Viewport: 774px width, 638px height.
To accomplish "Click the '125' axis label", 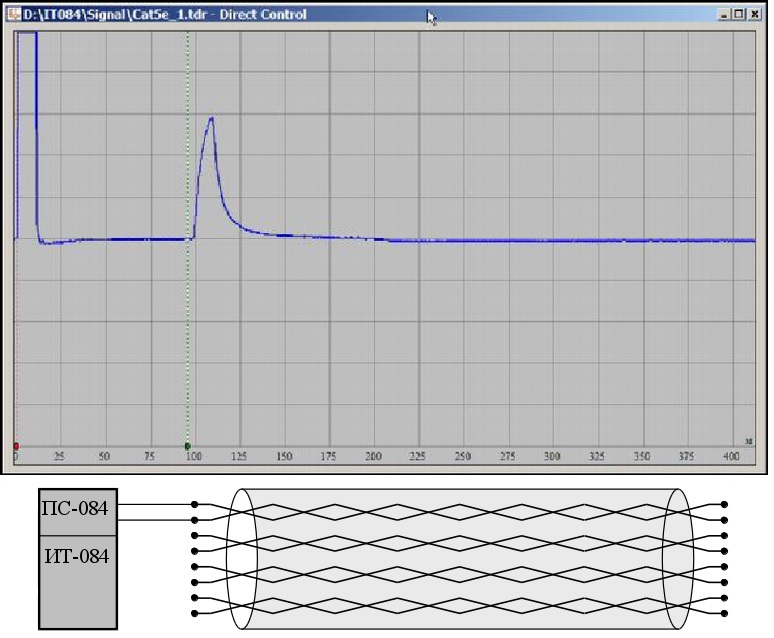I will [x=239, y=456].
